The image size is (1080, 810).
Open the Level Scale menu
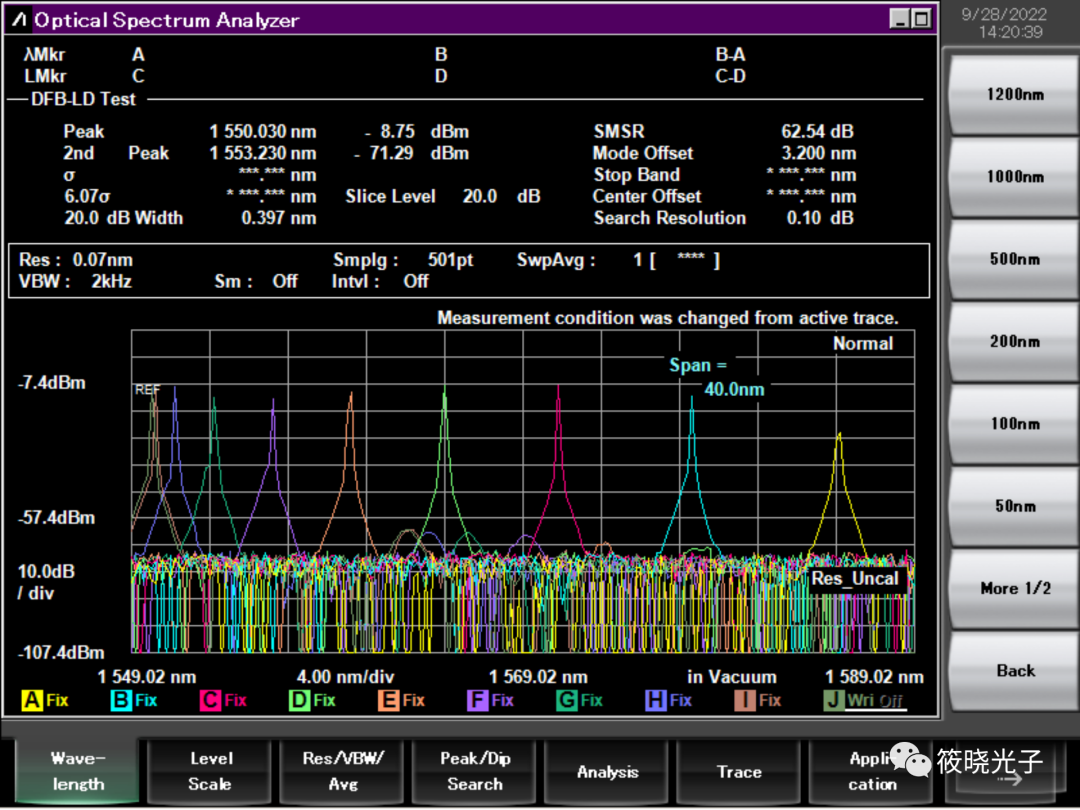coord(210,771)
